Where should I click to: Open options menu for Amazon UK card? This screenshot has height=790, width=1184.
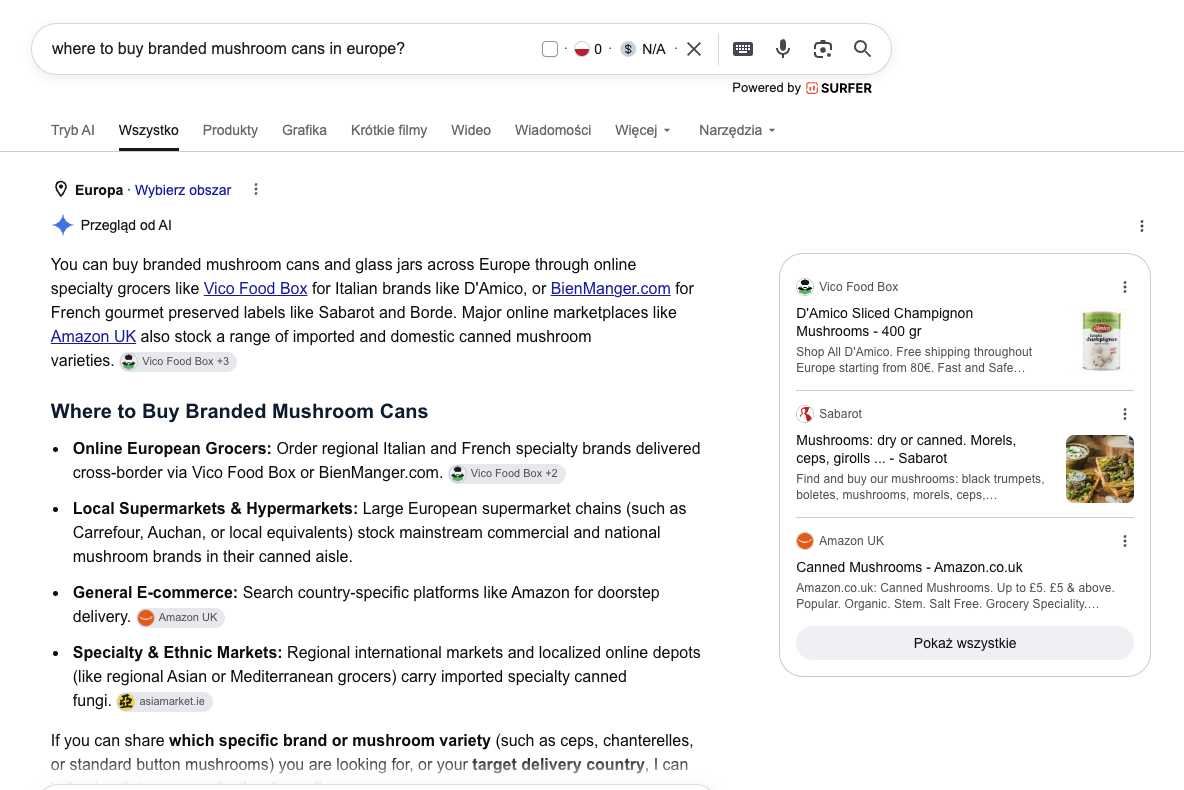[1125, 541]
